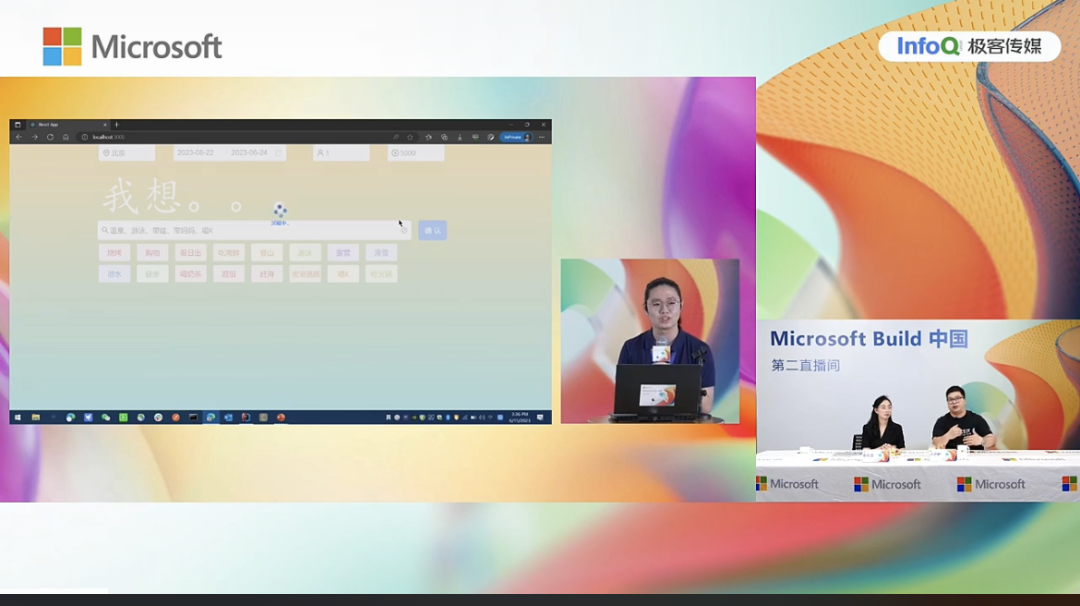Click the taskbar clock showing 3:36 PM
1080x606 pixels.
click(x=519, y=417)
